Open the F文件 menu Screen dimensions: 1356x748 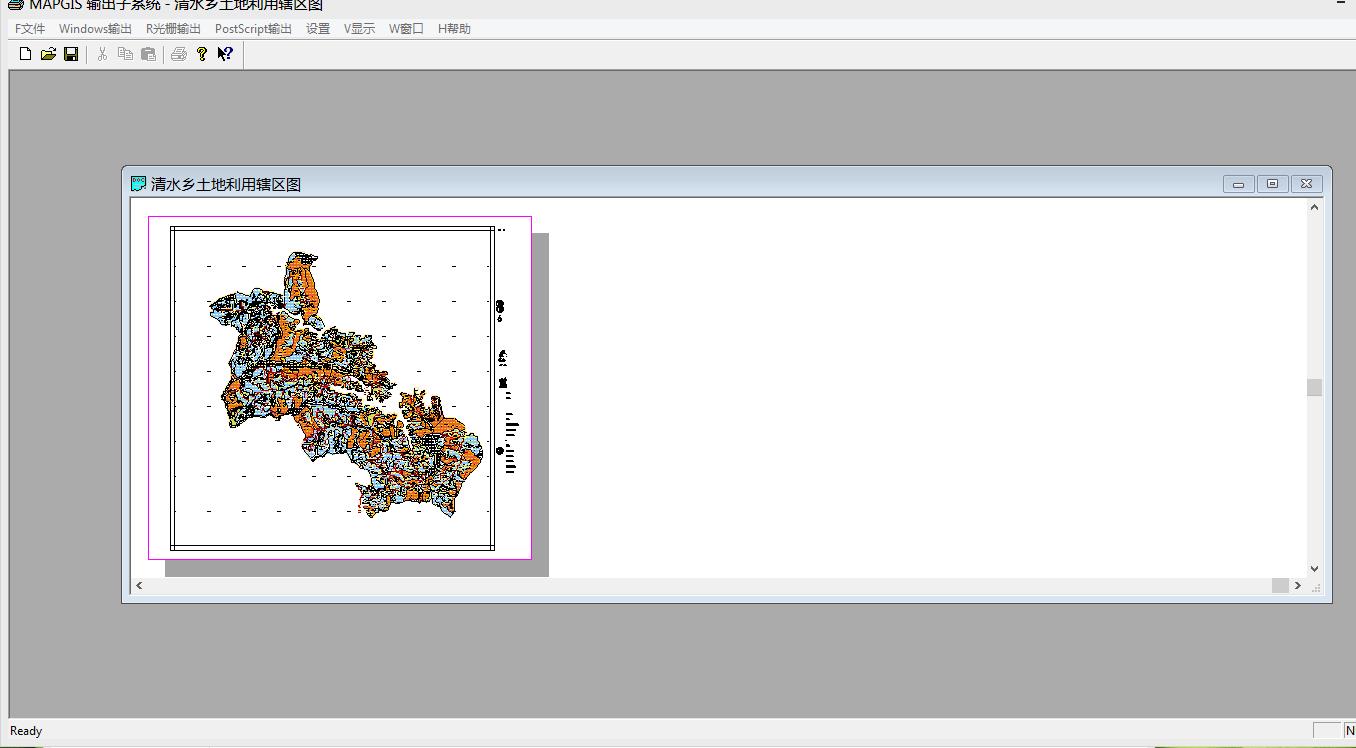(30, 29)
